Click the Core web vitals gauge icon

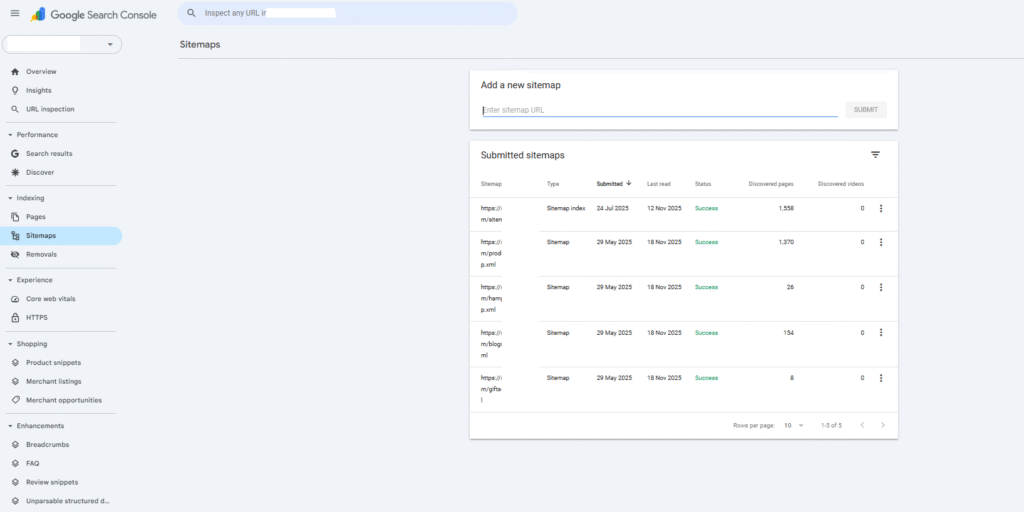[15, 299]
